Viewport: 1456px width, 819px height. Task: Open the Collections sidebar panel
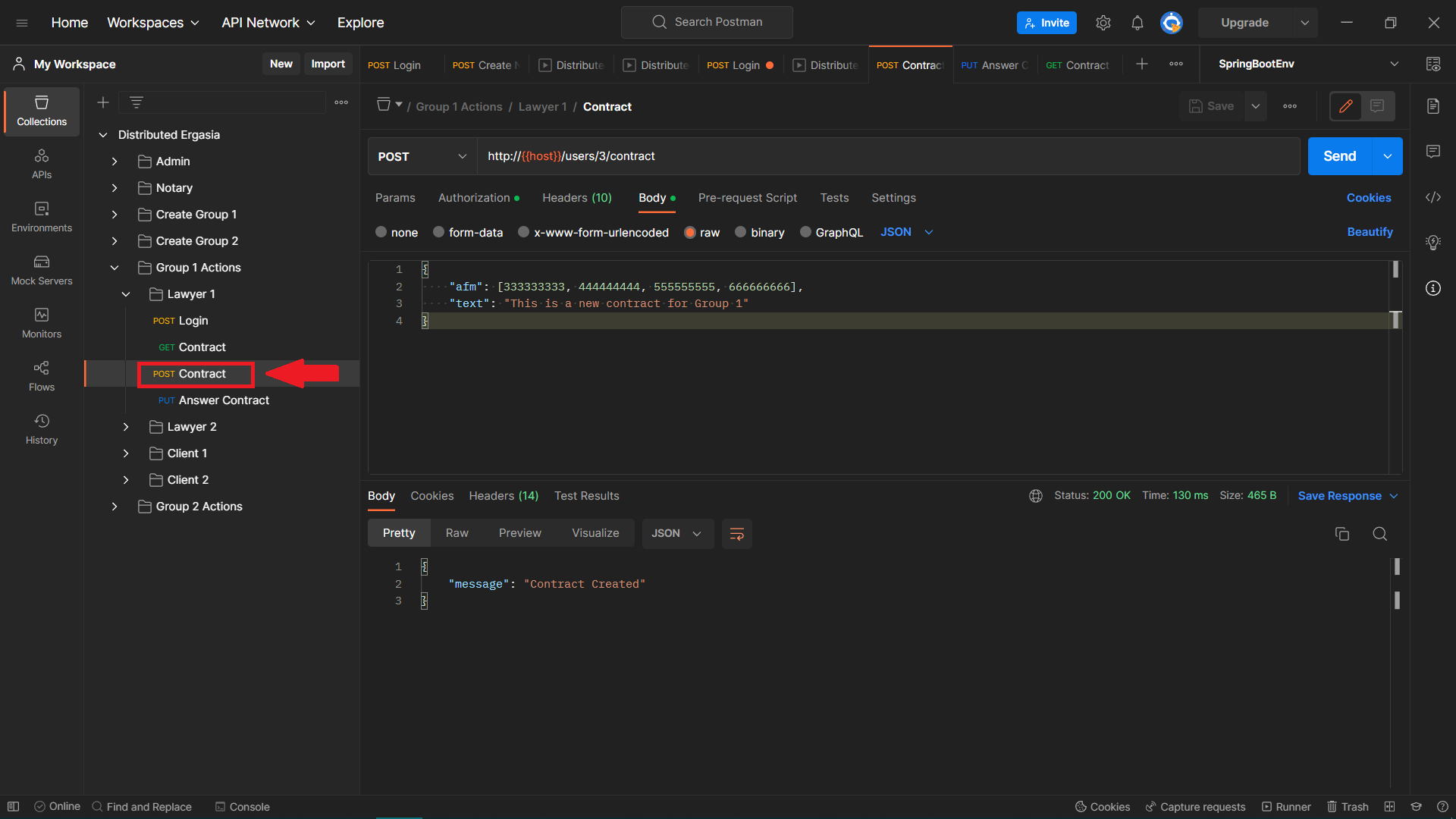point(42,111)
